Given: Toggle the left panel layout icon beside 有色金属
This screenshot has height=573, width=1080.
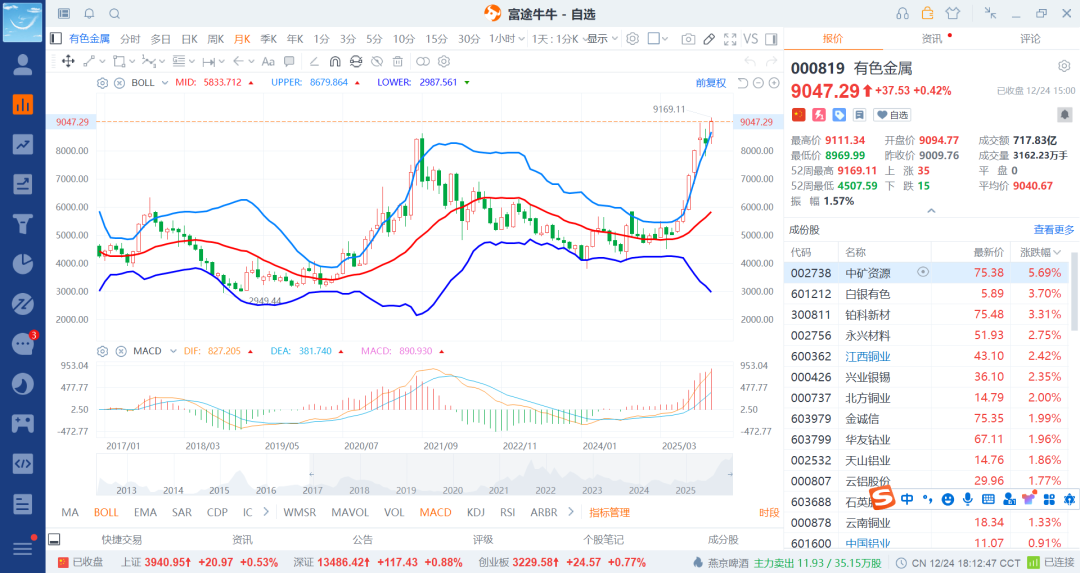Looking at the screenshot, I should (56, 39).
